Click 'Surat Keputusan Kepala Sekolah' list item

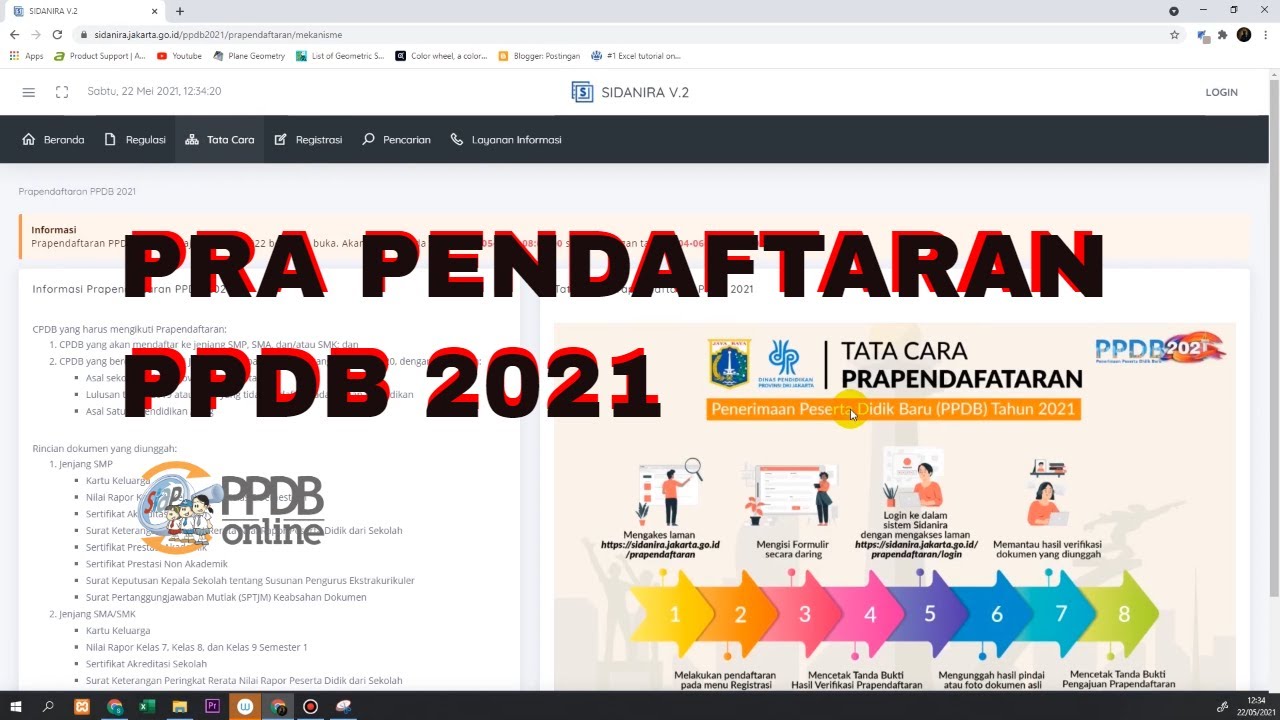coord(250,580)
